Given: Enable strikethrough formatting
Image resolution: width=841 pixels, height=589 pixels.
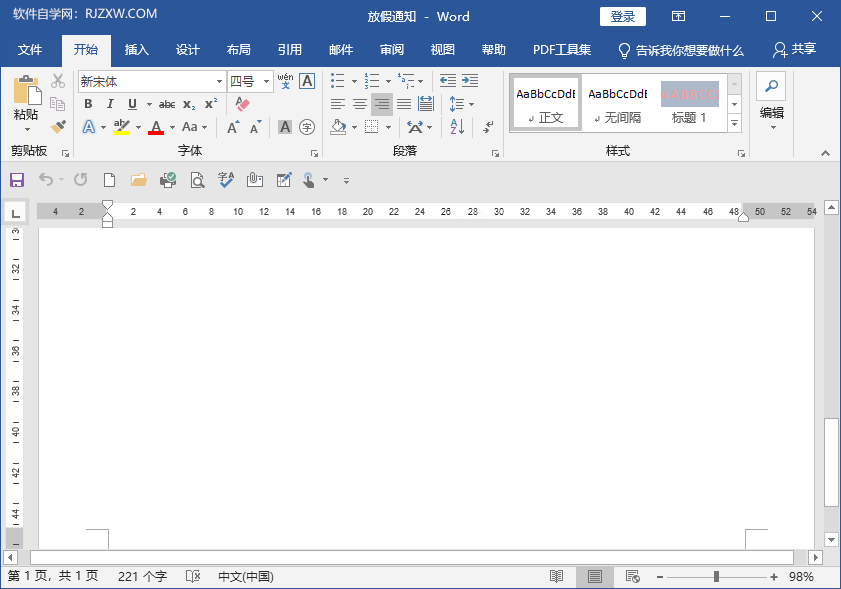Looking at the screenshot, I should pyautogui.click(x=167, y=103).
